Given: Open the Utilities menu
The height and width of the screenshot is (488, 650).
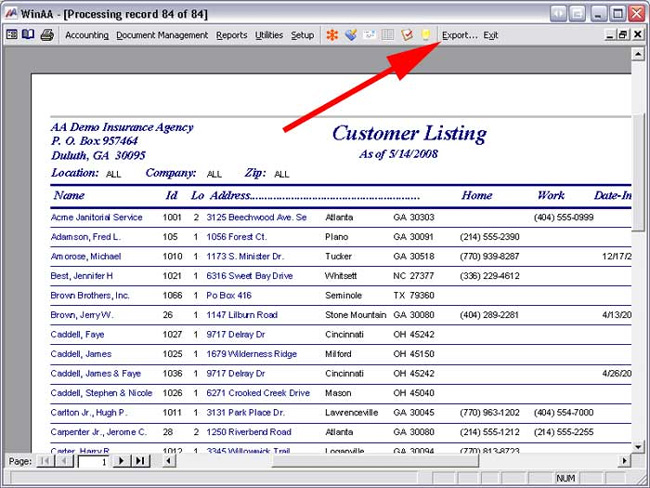Looking at the screenshot, I should click(x=269, y=35).
